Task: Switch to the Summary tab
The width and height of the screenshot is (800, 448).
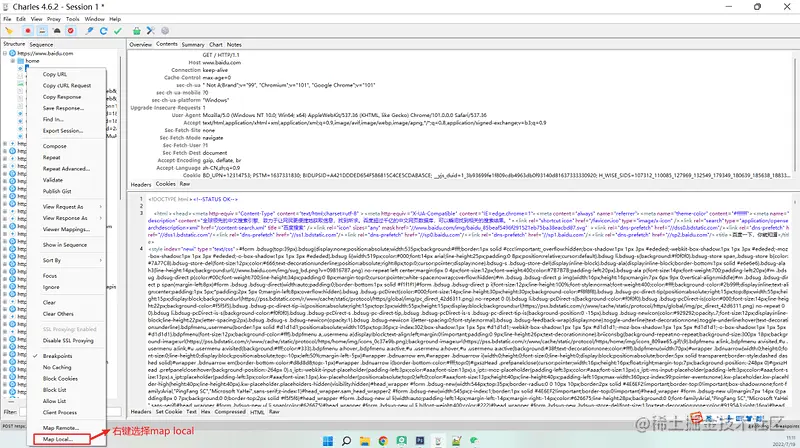Action: pyautogui.click(x=193, y=44)
